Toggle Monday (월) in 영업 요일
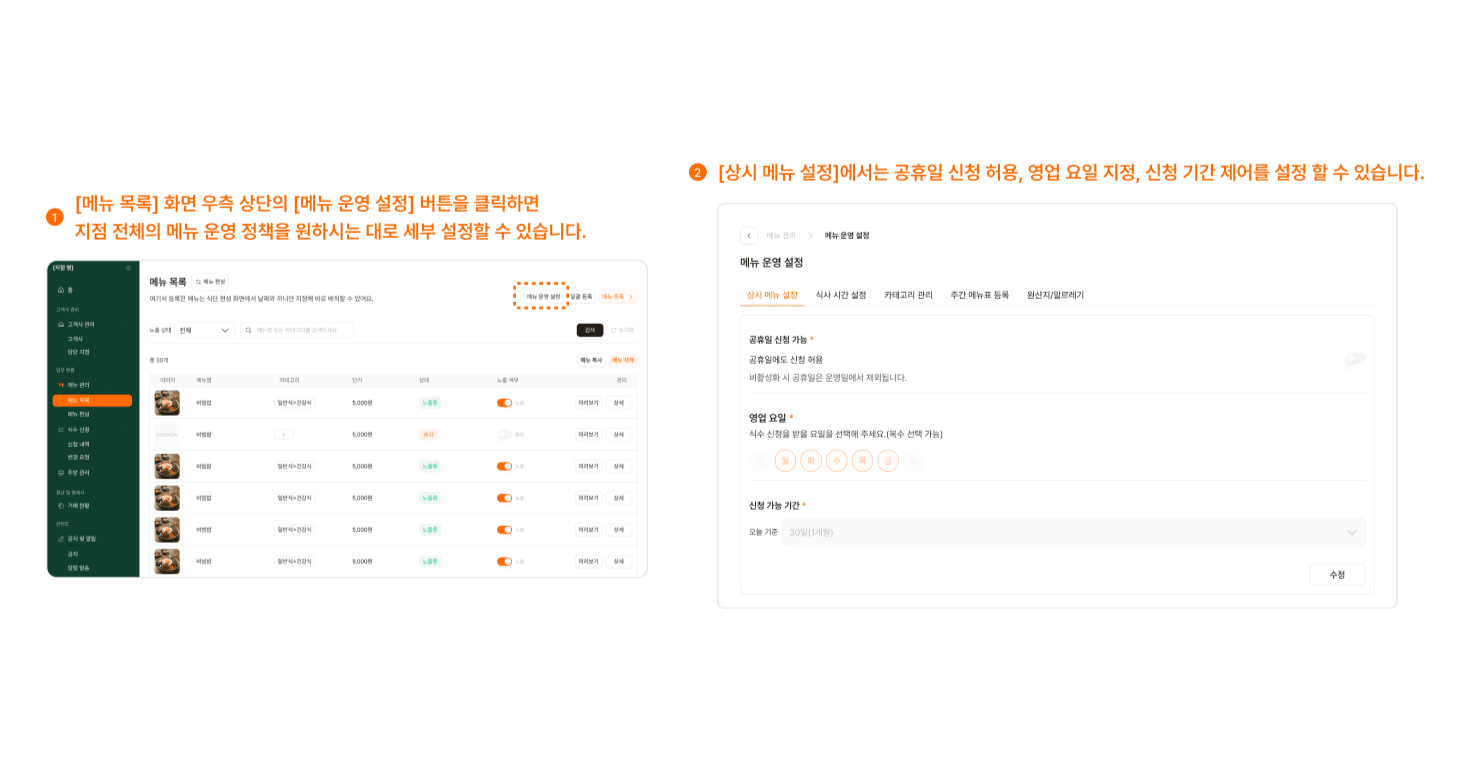Viewport: 1472px width, 768px height. (785, 461)
